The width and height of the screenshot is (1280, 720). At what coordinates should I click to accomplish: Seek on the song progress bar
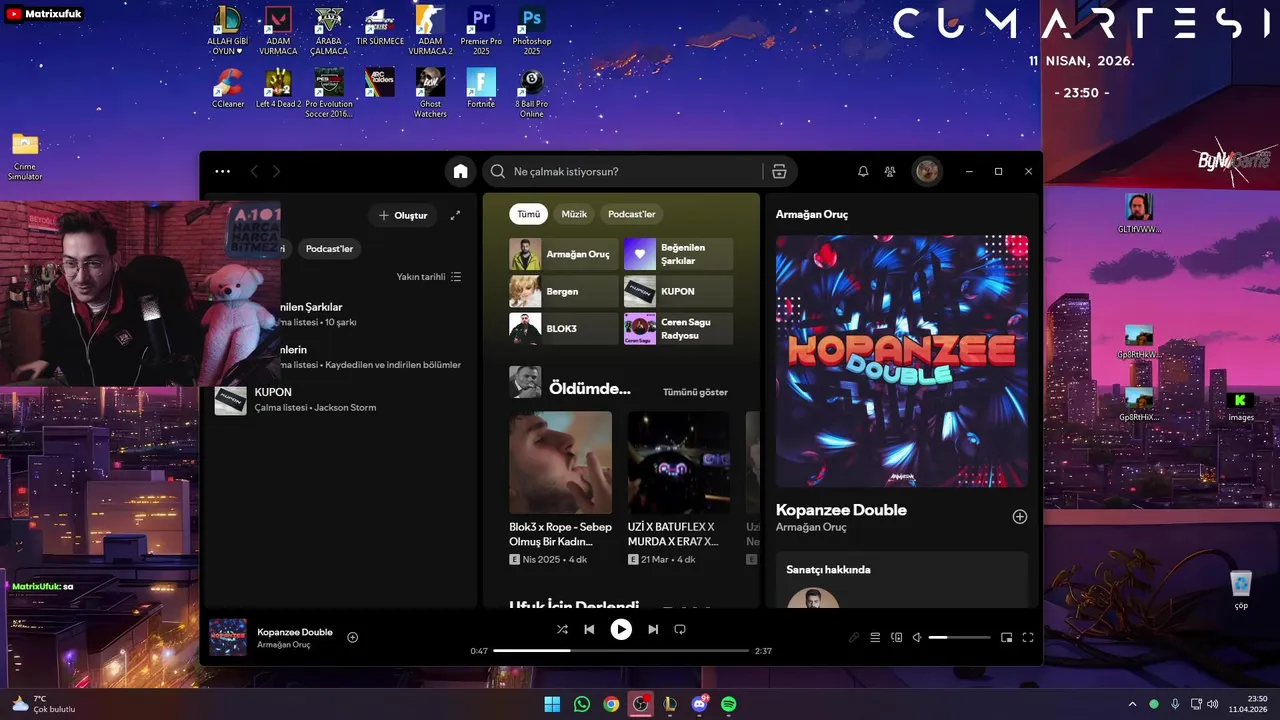click(x=621, y=651)
